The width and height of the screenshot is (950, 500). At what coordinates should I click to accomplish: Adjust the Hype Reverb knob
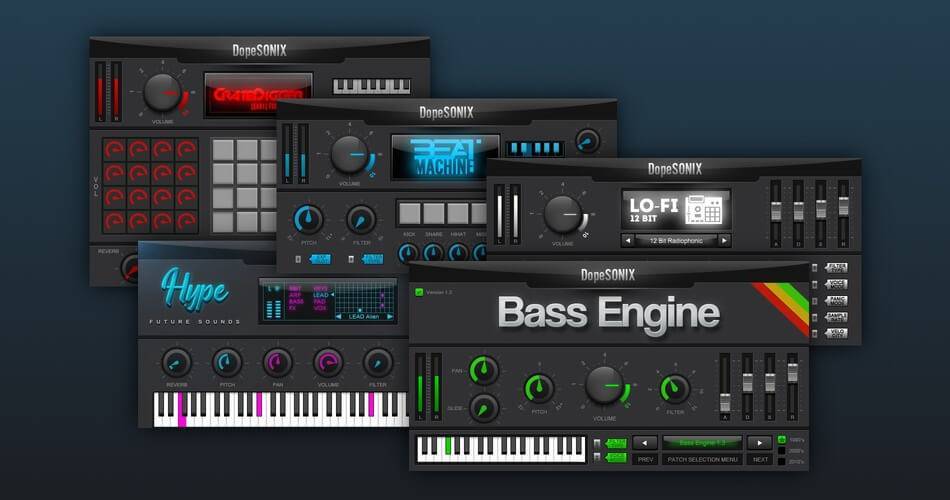coord(176,363)
